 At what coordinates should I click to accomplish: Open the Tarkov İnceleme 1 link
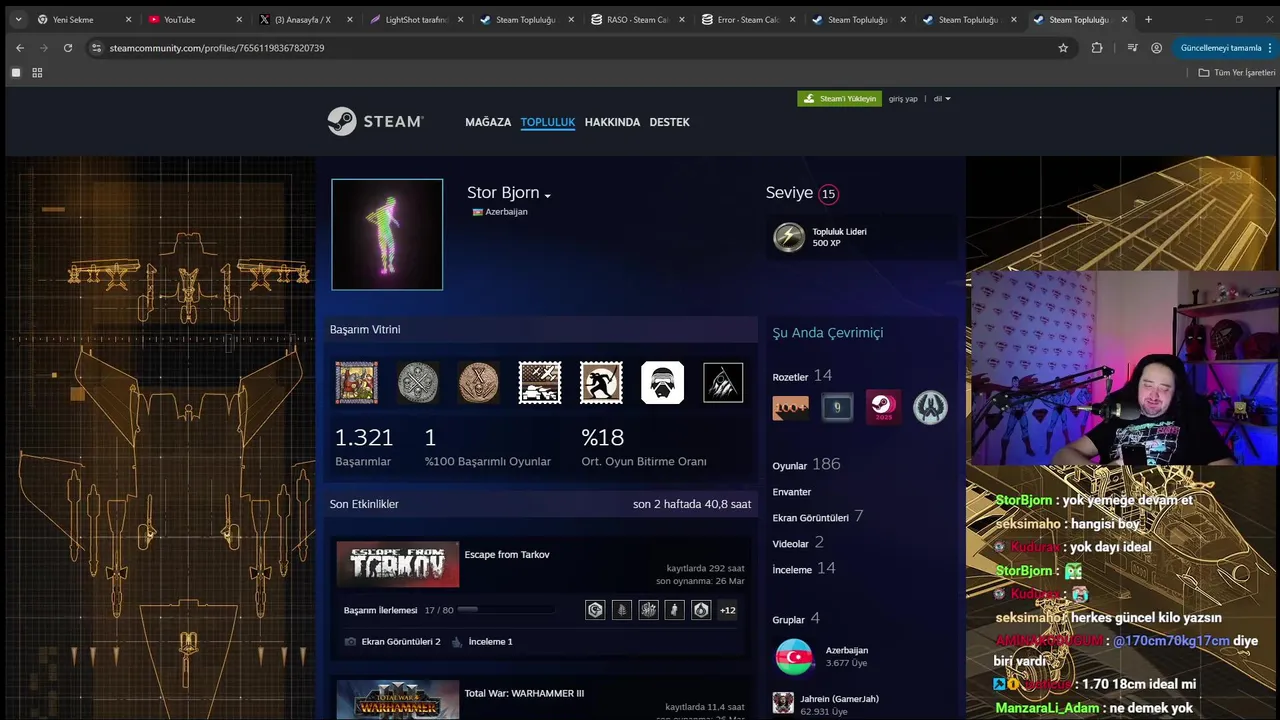(x=482, y=642)
